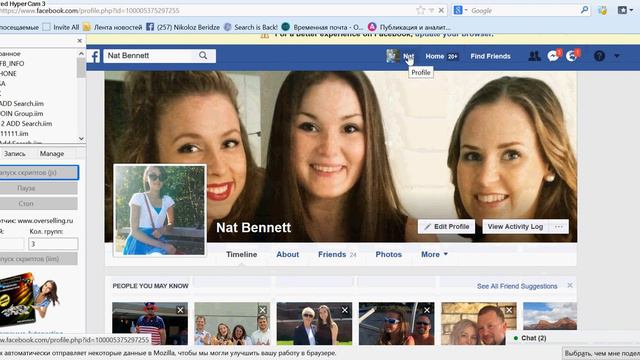Image resolution: width=640 pixels, height=360 pixels.
Task: Click the Facebook logo icon
Action: click(x=95, y=56)
